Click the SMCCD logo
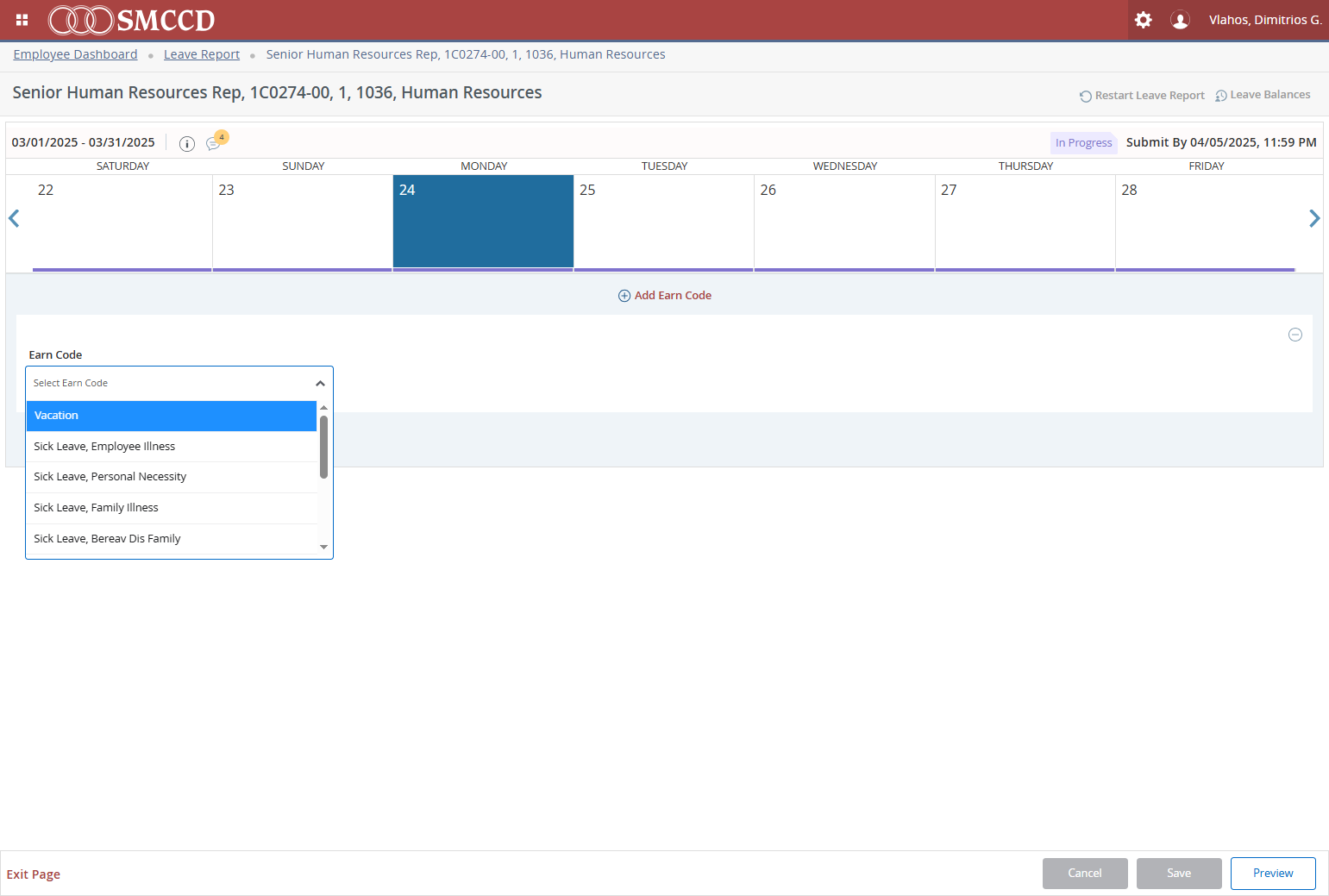Image resolution: width=1329 pixels, height=896 pixels. point(131,20)
